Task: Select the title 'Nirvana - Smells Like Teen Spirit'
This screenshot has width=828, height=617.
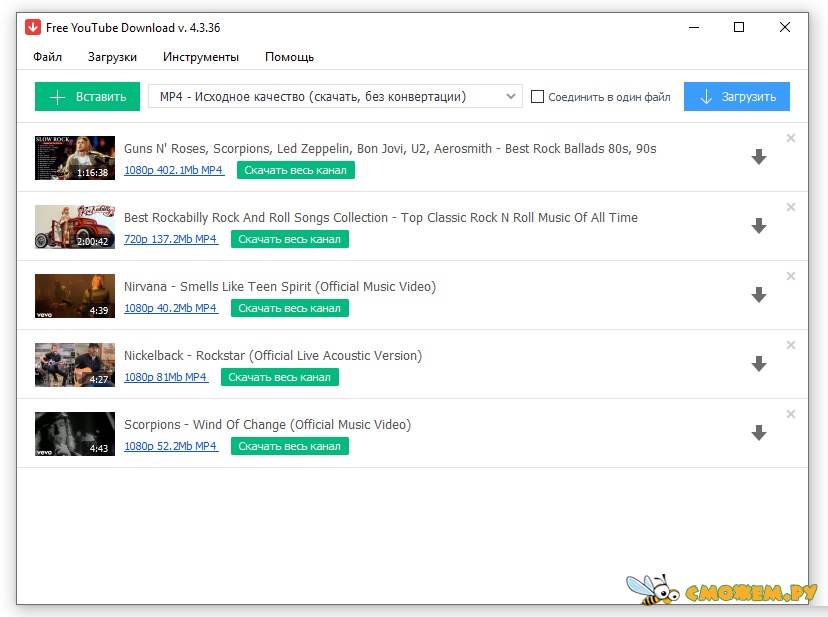Action: click(280, 286)
